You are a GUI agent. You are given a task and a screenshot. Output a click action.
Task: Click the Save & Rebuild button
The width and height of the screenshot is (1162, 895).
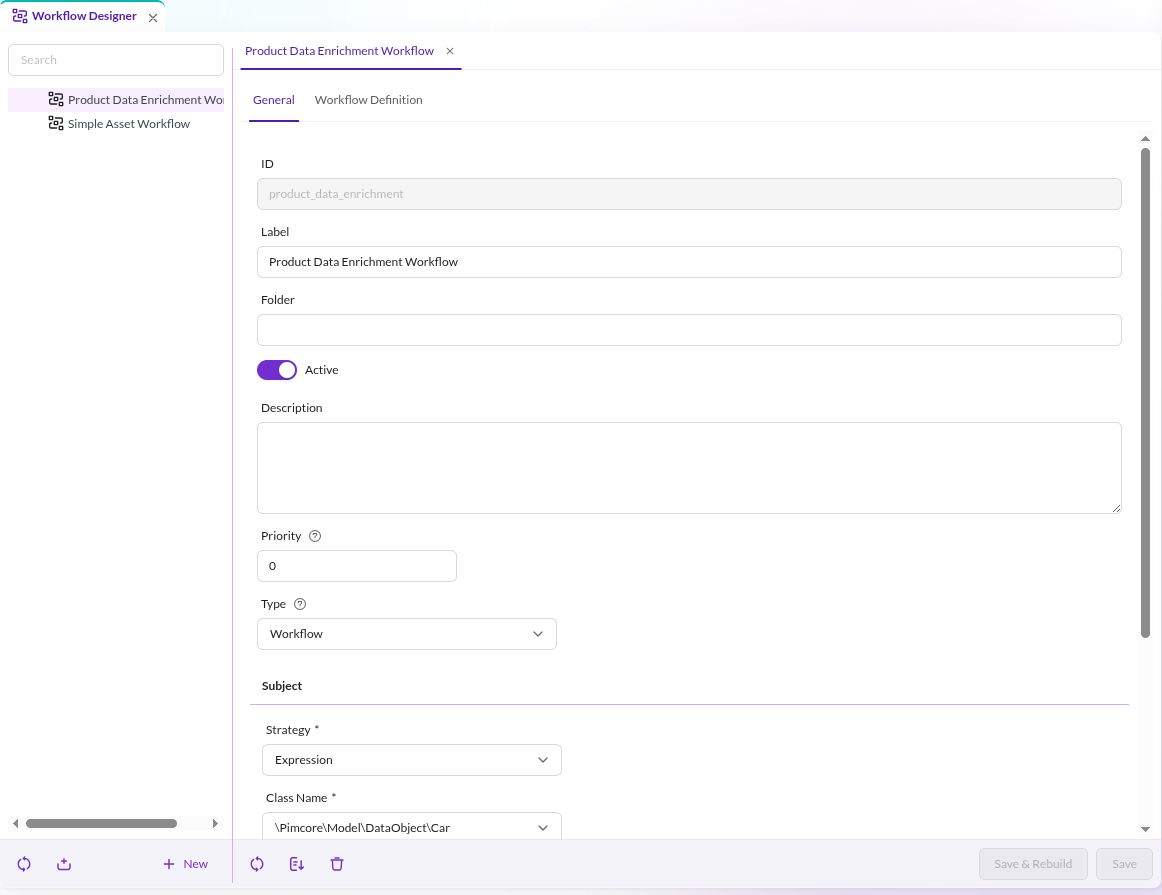pos(1033,864)
